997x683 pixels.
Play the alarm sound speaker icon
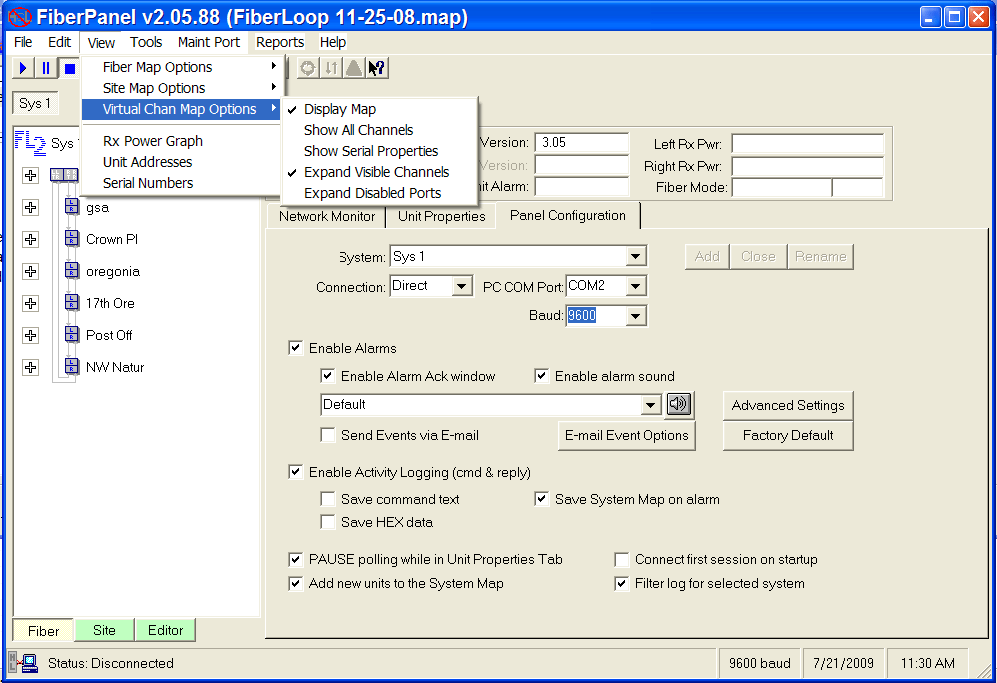(x=679, y=405)
